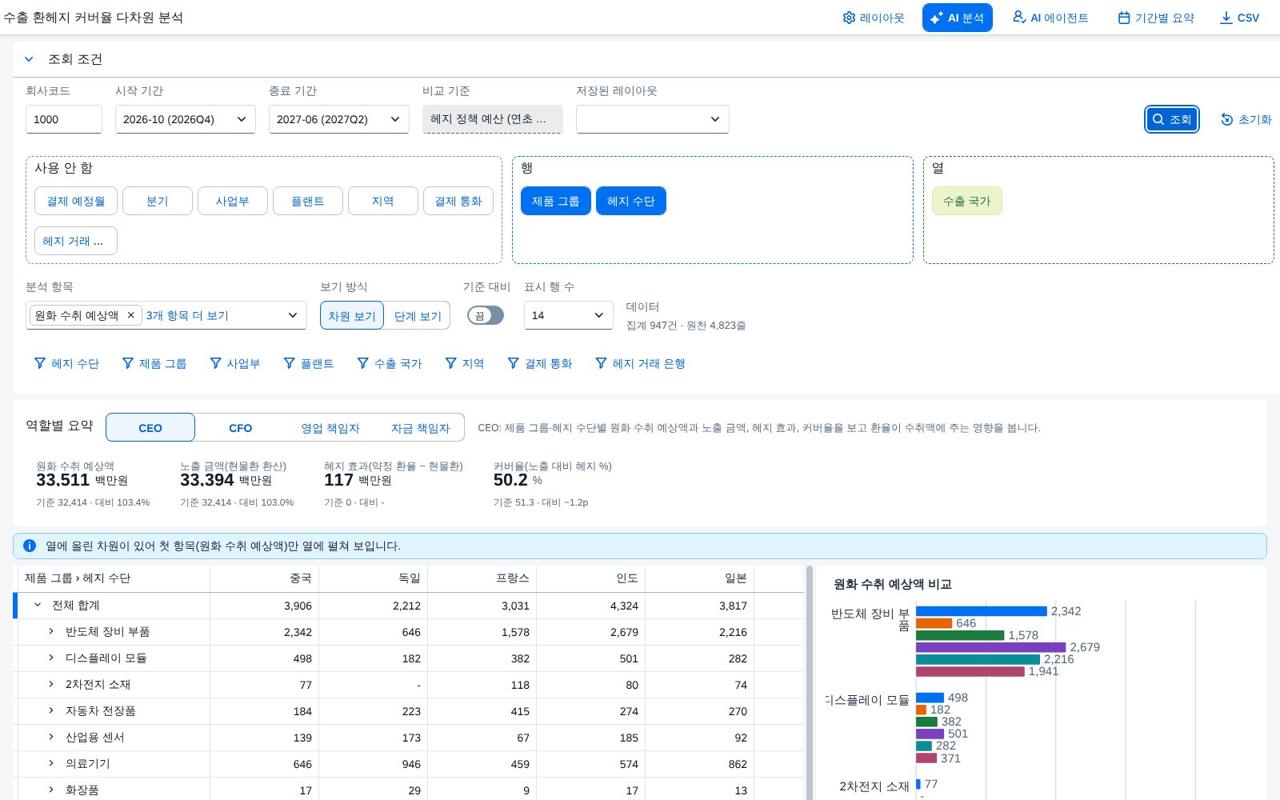
Task: Open the 헤지 수단 filter
Action: [x=67, y=364]
